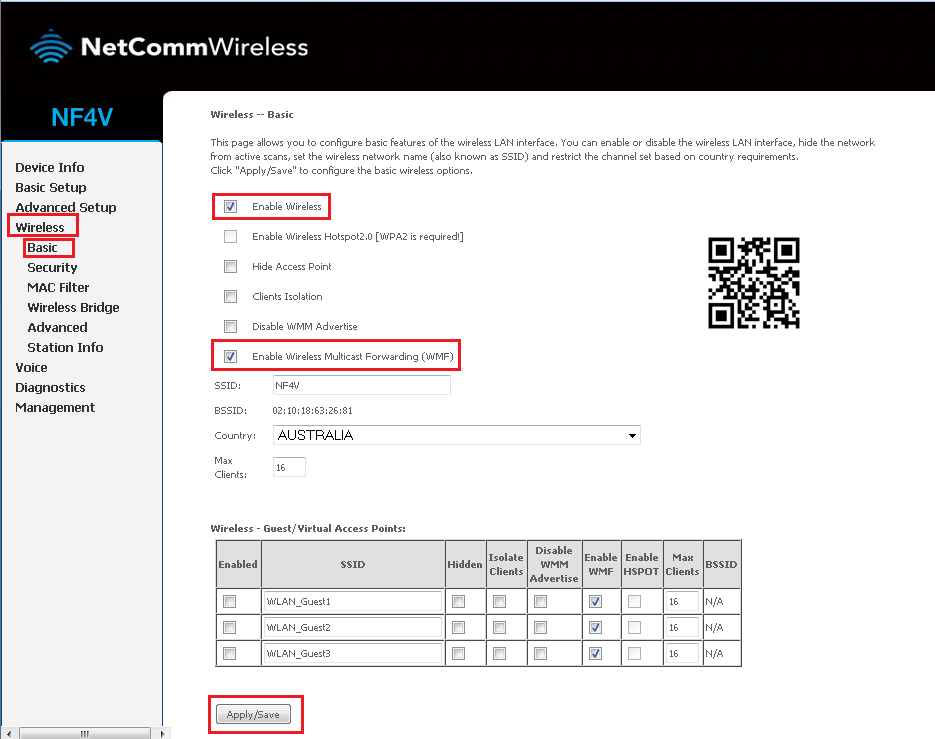Toggle the Enable Wireless checkbox
935x739 pixels.
click(x=230, y=206)
